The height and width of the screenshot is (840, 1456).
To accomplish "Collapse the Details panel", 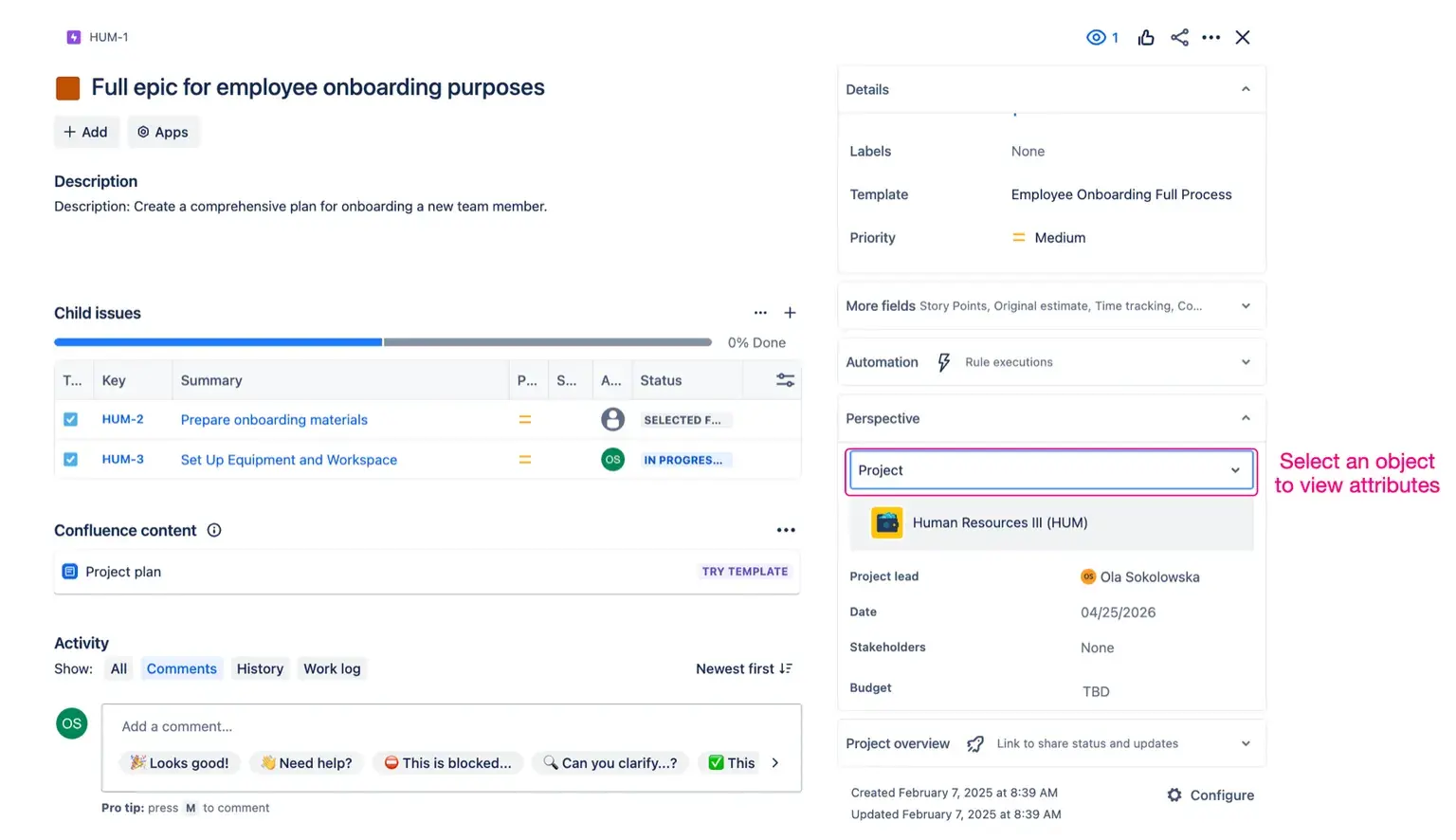I will click(1246, 89).
